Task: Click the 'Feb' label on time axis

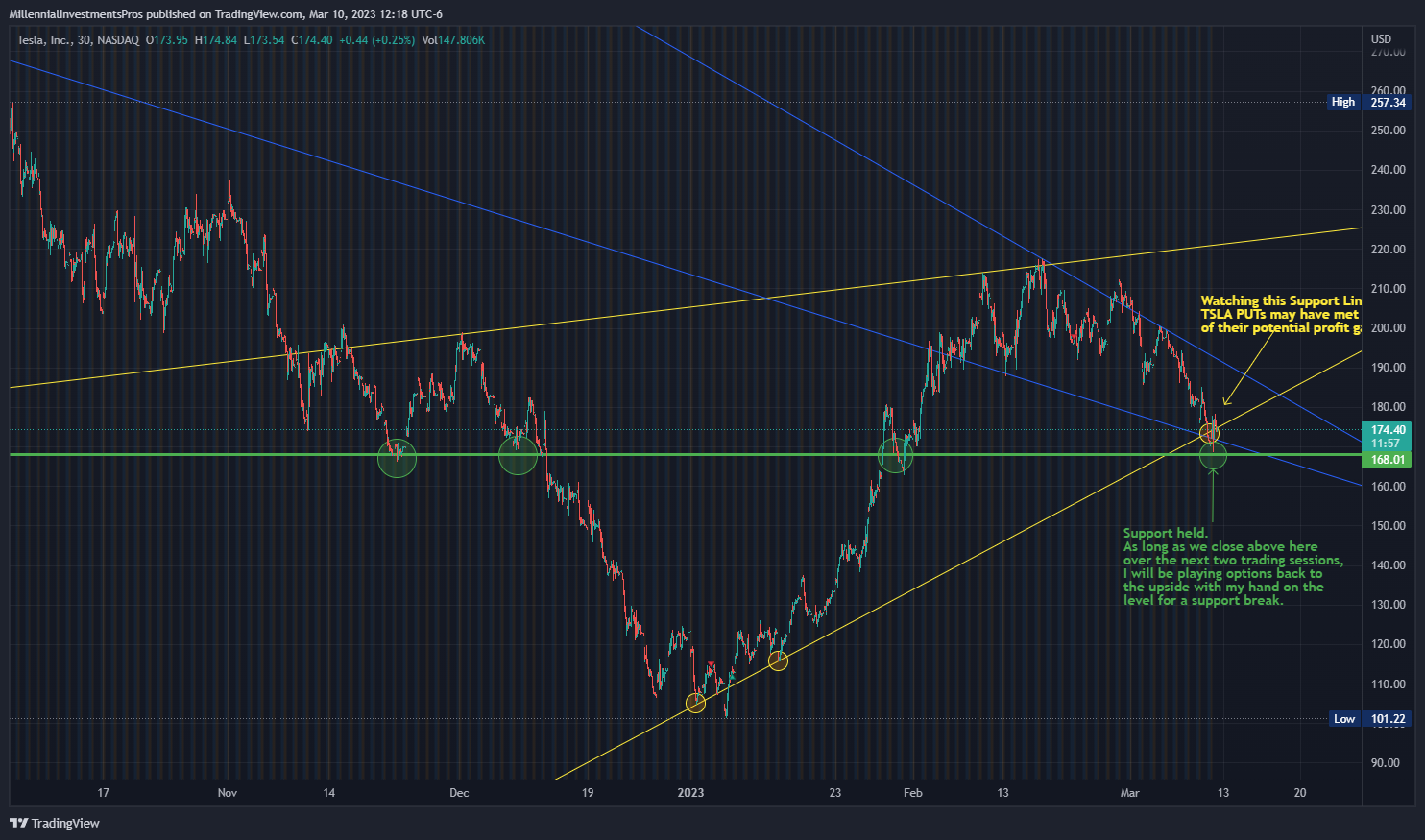Action: 913,793
